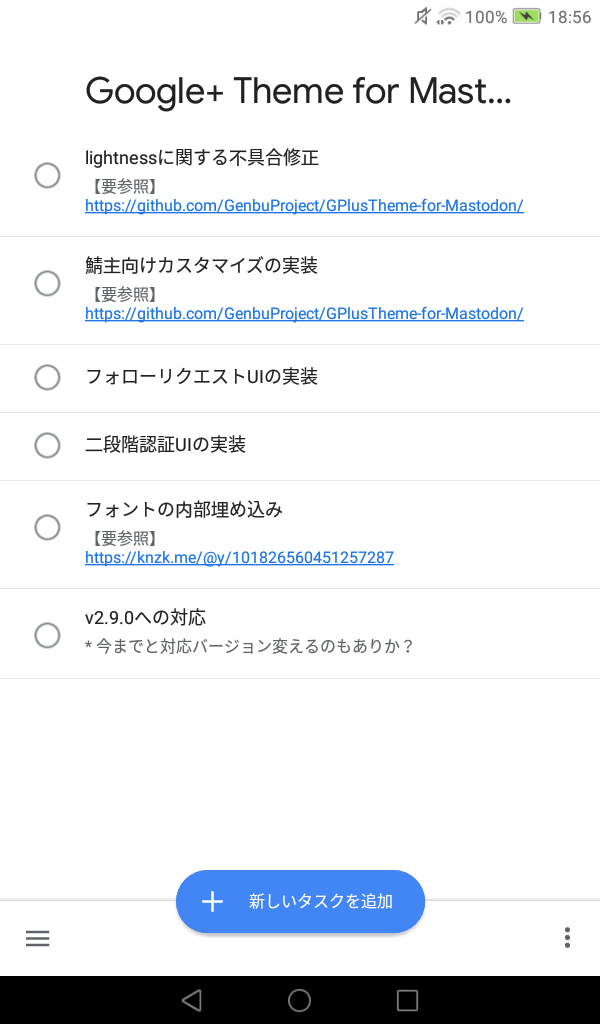
Task: Tap the Android home circle button
Action: tap(299, 1000)
